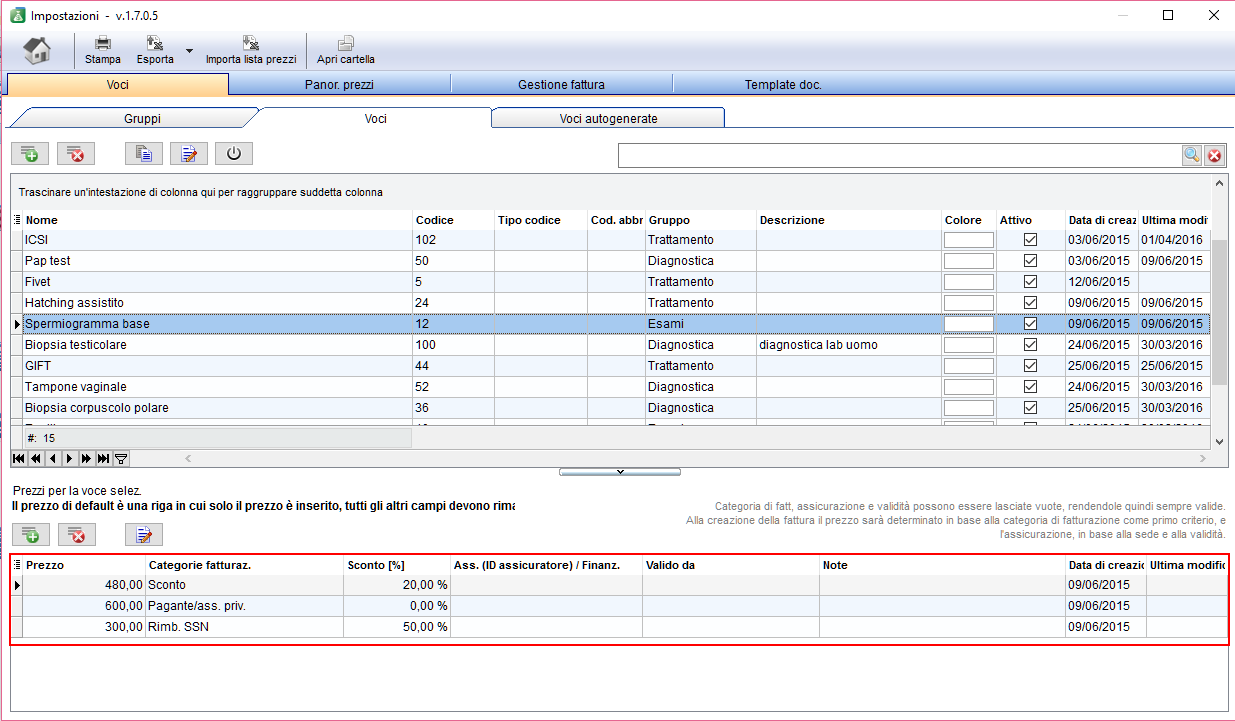Add a new voce with green plus button
This screenshot has height=721, width=1235.
click(x=30, y=153)
